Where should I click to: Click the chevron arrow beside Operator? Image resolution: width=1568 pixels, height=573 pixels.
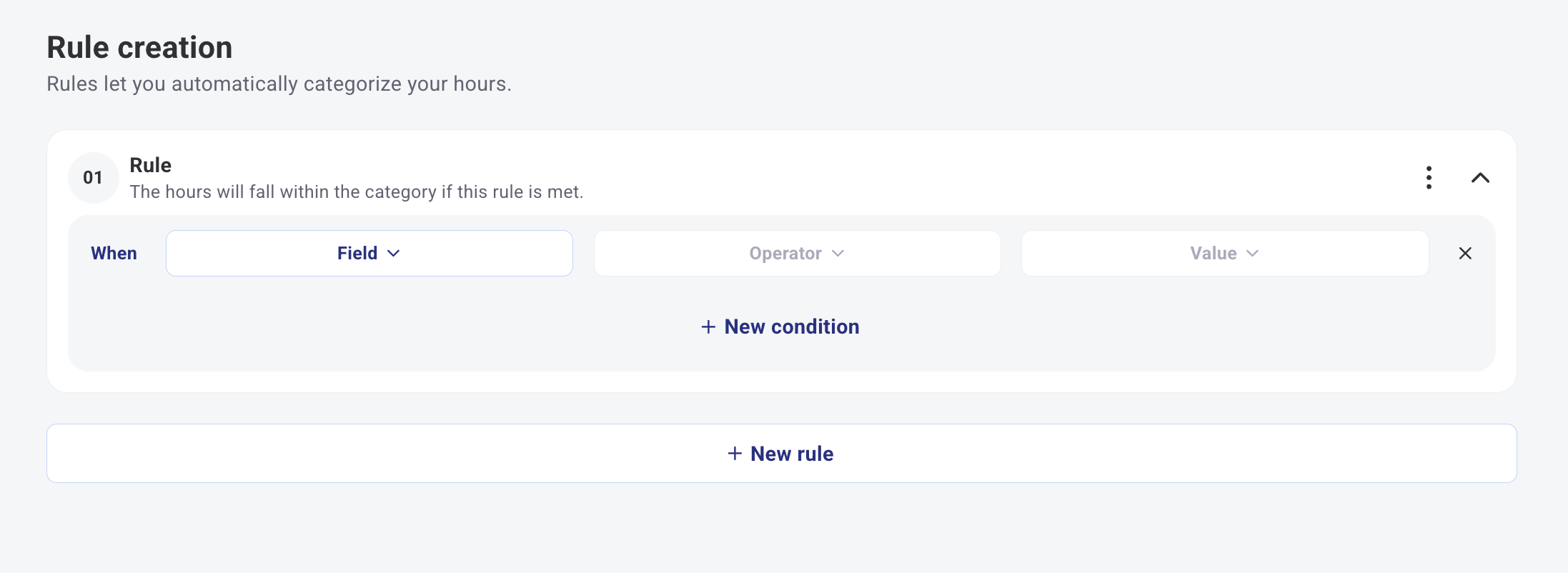click(x=838, y=253)
